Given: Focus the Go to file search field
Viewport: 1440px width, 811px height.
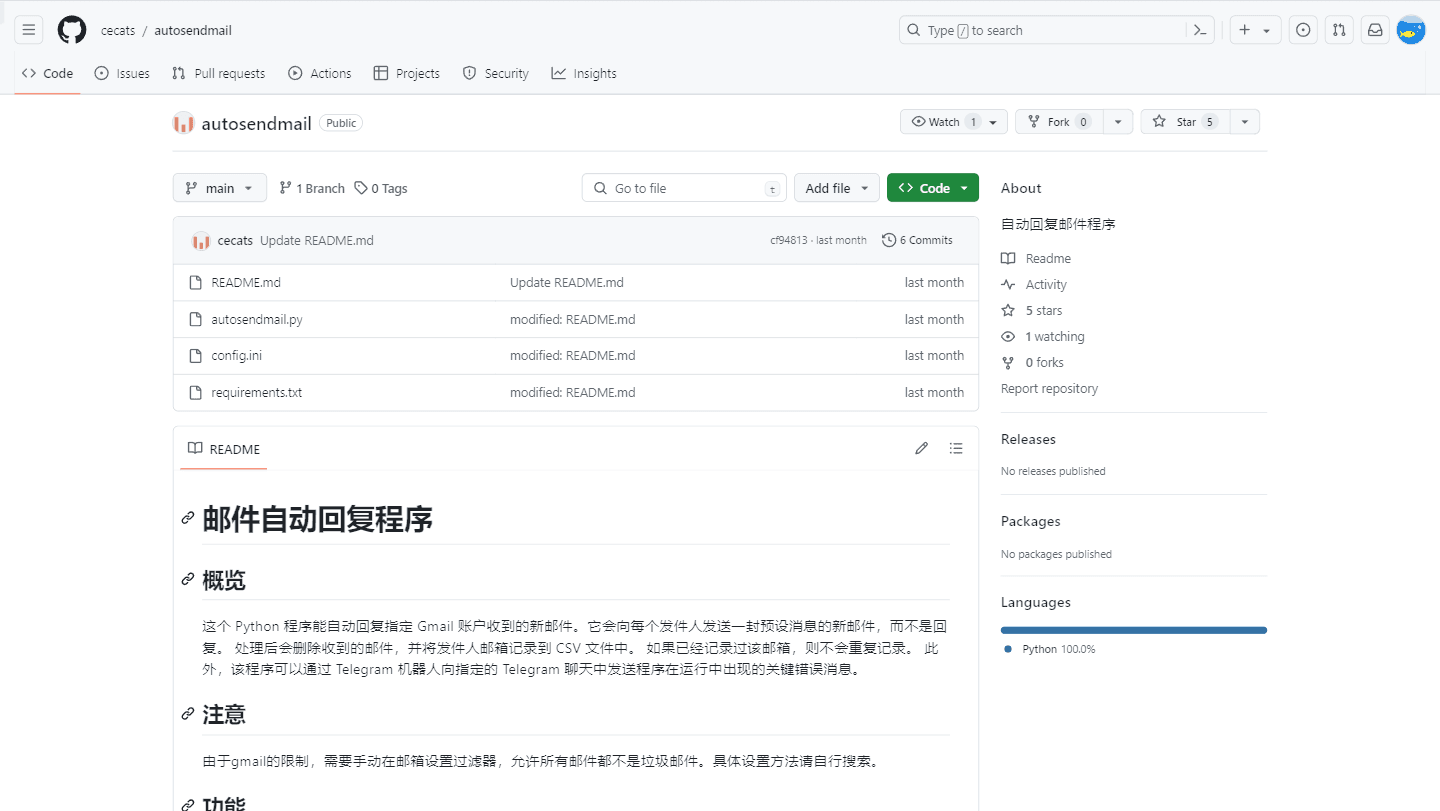Looking at the screenshot, I should (684, 188).
